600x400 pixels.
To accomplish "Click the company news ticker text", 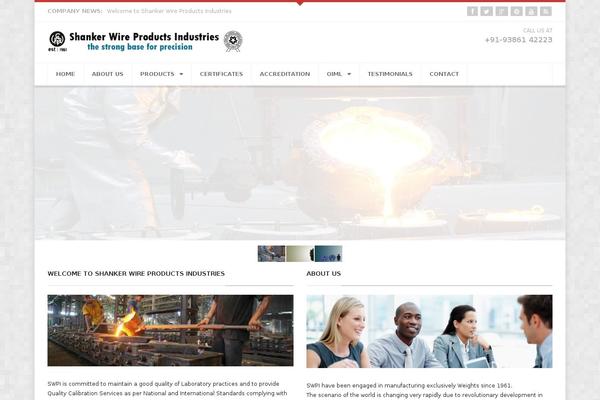I will [x=169, y=11].
